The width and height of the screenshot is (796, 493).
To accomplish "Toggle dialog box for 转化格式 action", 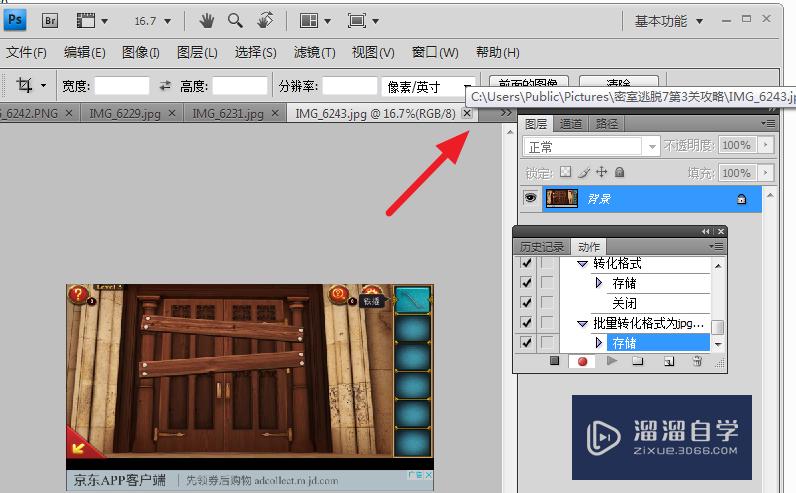I will point(547,262).
